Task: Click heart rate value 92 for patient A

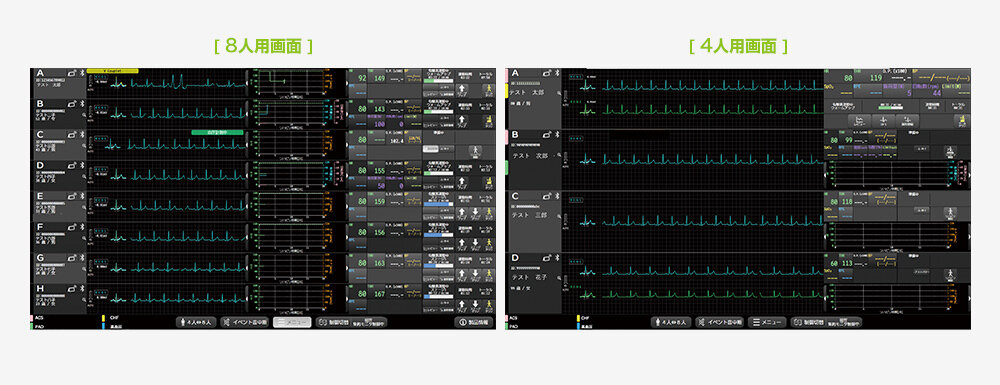Action: coord(362,78)
